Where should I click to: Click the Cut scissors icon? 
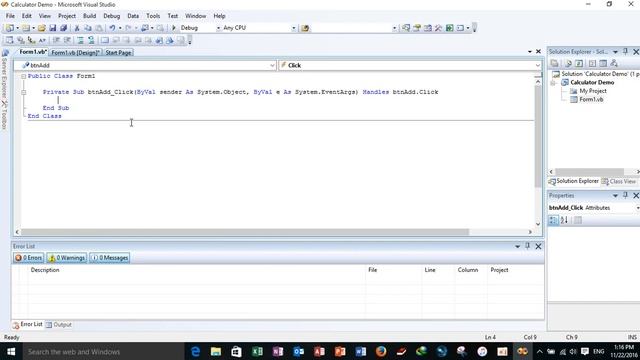77,28
